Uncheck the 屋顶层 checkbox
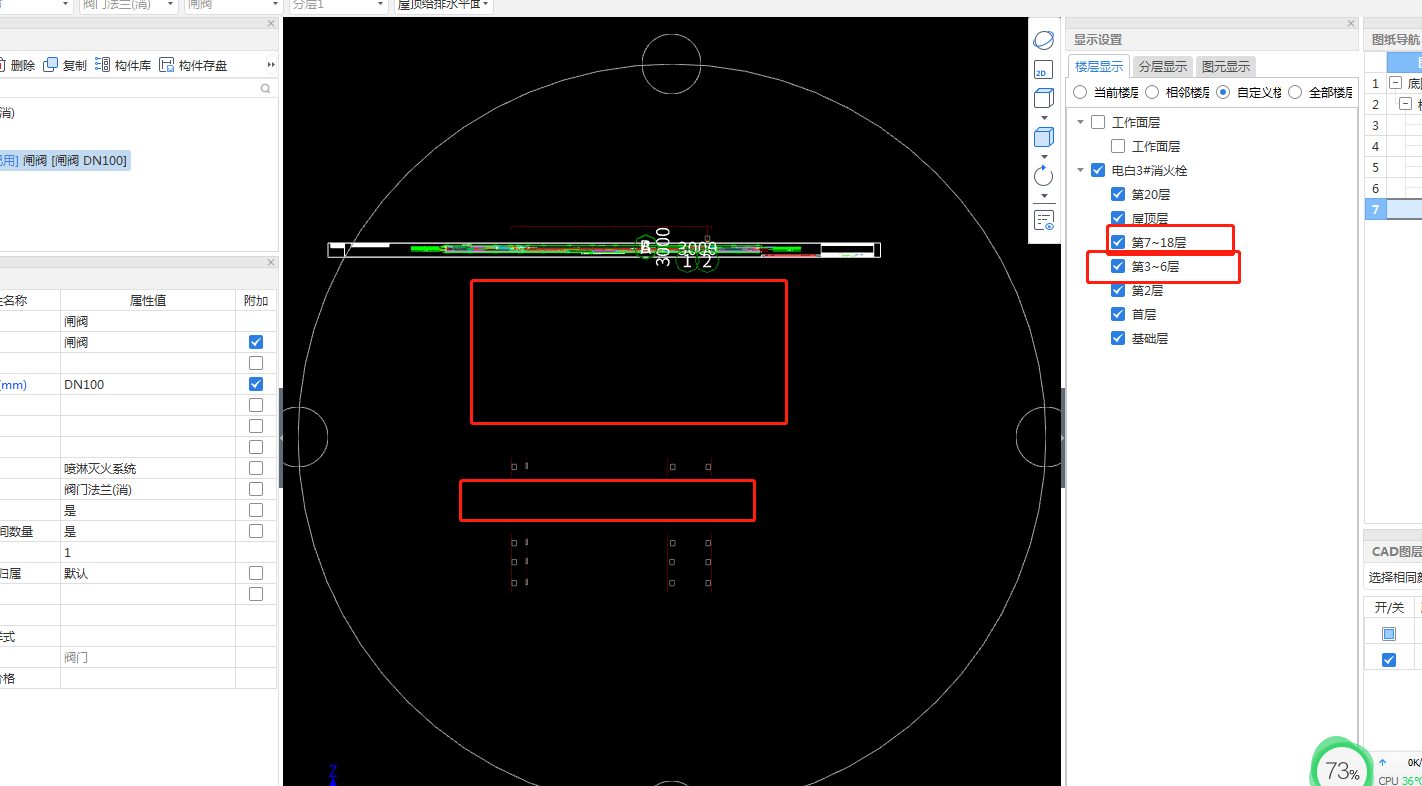 [x=1118, y=218]
